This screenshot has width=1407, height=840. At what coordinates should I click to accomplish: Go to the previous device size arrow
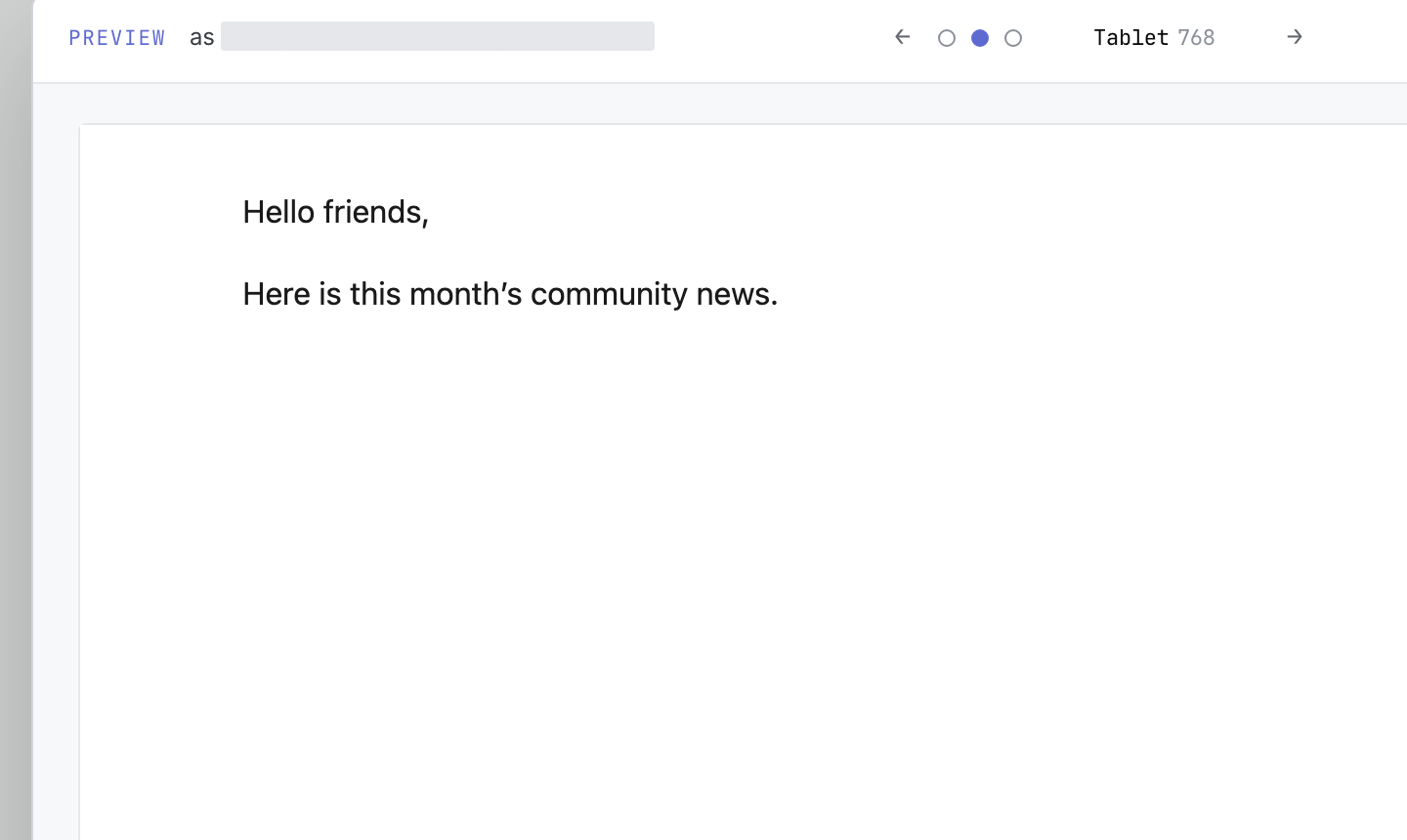[x=903, y=37]
